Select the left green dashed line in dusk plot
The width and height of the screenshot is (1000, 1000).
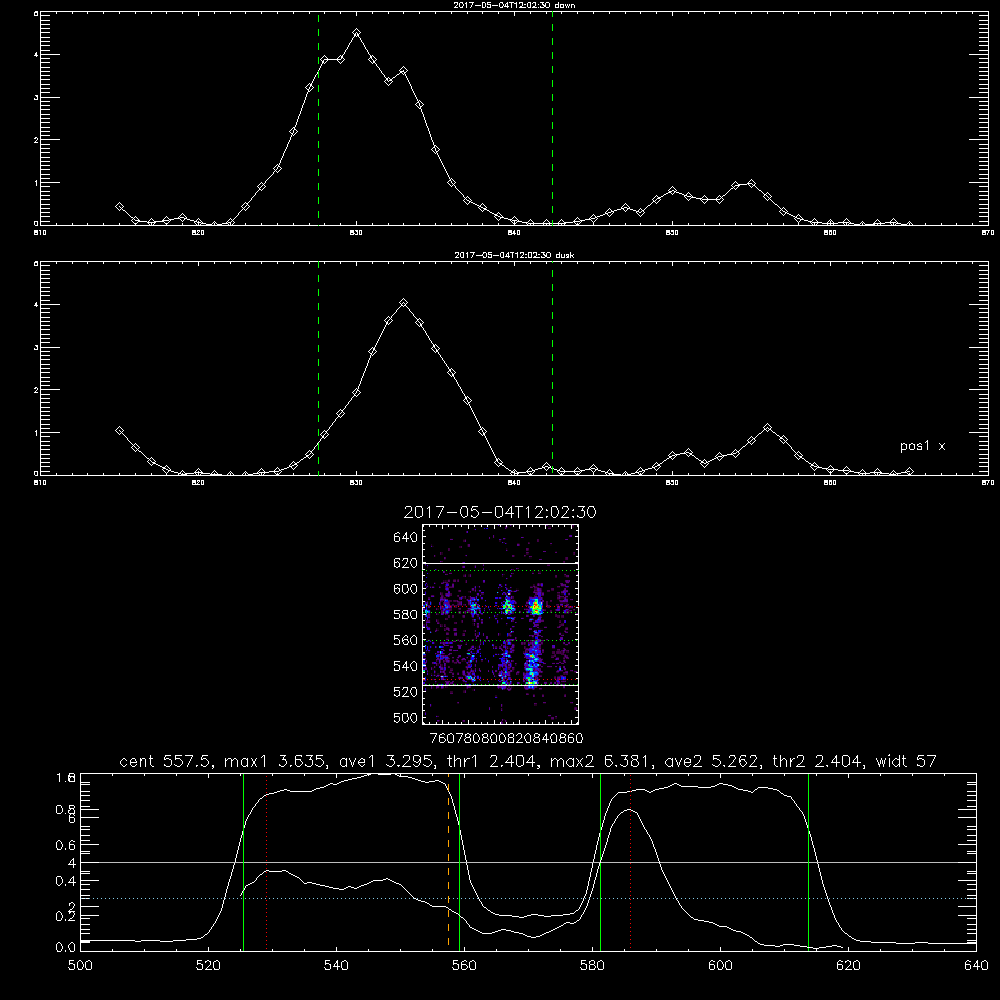(318, 368)
